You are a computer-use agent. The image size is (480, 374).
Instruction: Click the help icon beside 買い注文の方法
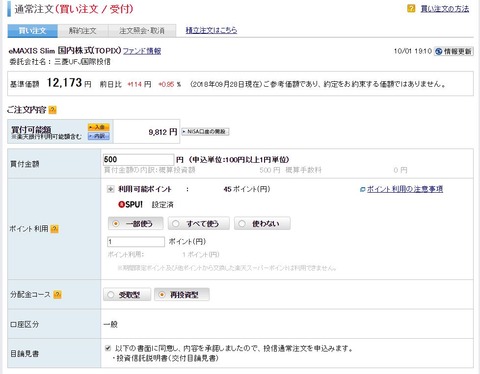[x=411, y=9]
